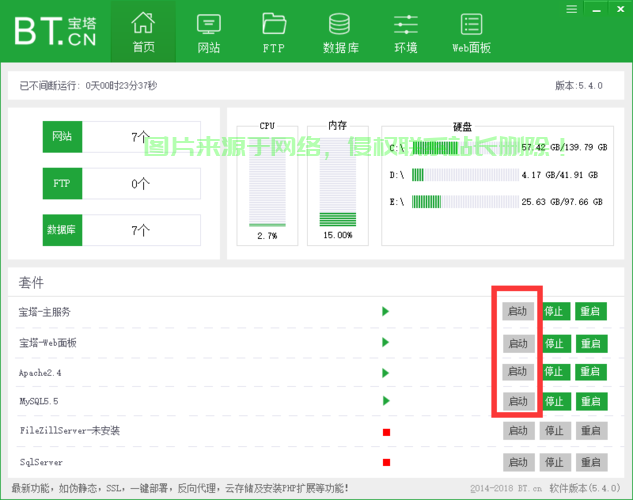
Task: Open the Web面板 tab
Action: click(x=471, y=31)
